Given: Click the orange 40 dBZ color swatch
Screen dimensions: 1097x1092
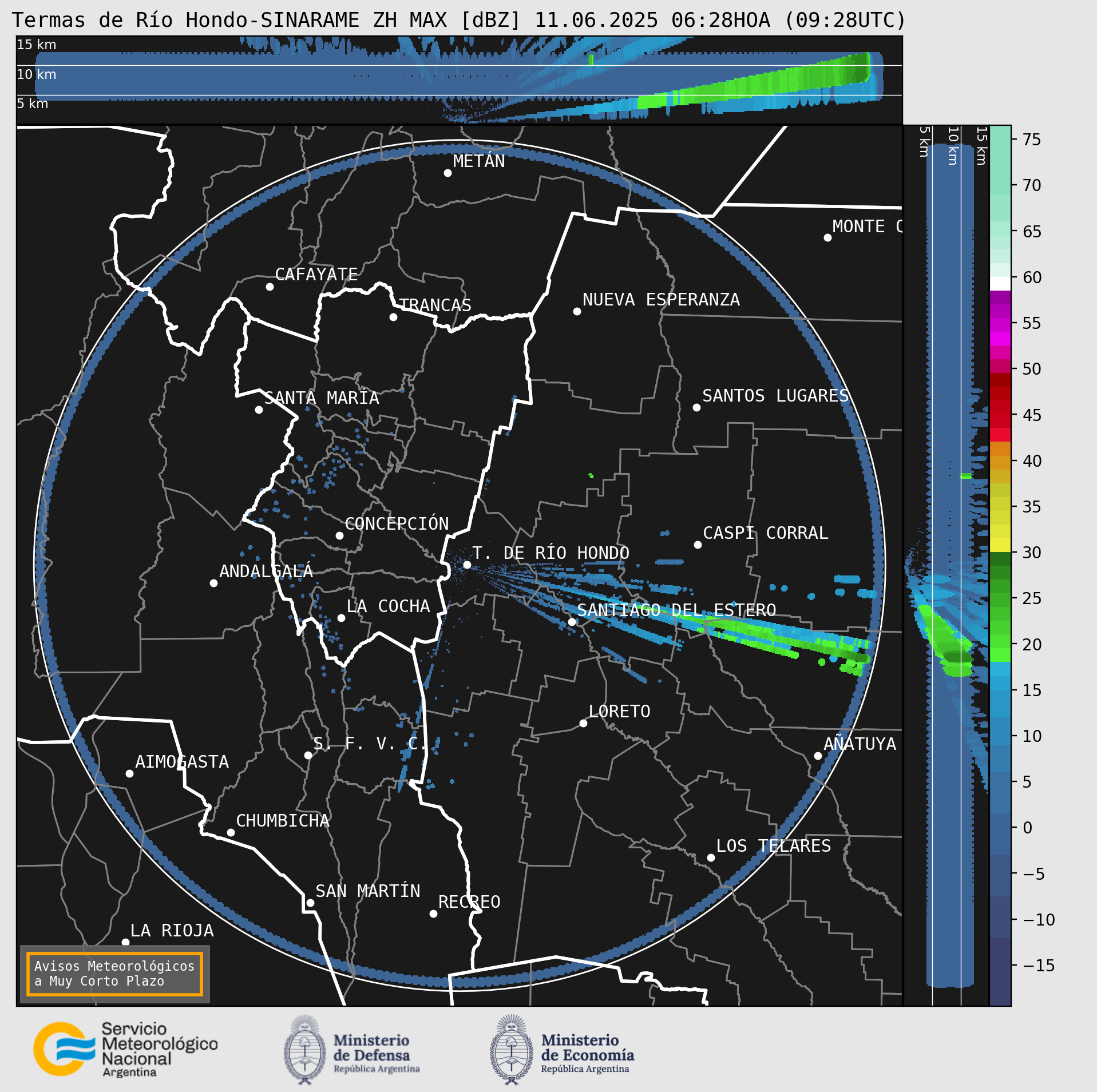Looking at the screenshot, I should [1000, 448].
